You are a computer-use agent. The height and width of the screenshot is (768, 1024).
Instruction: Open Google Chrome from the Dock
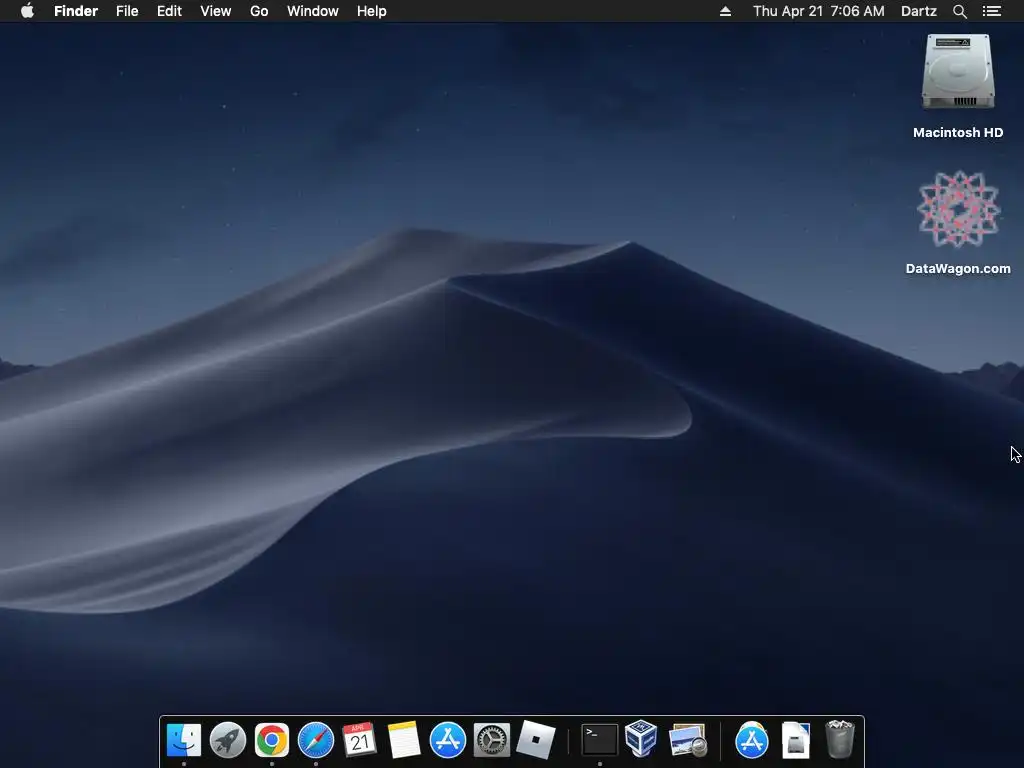[272, 740]
